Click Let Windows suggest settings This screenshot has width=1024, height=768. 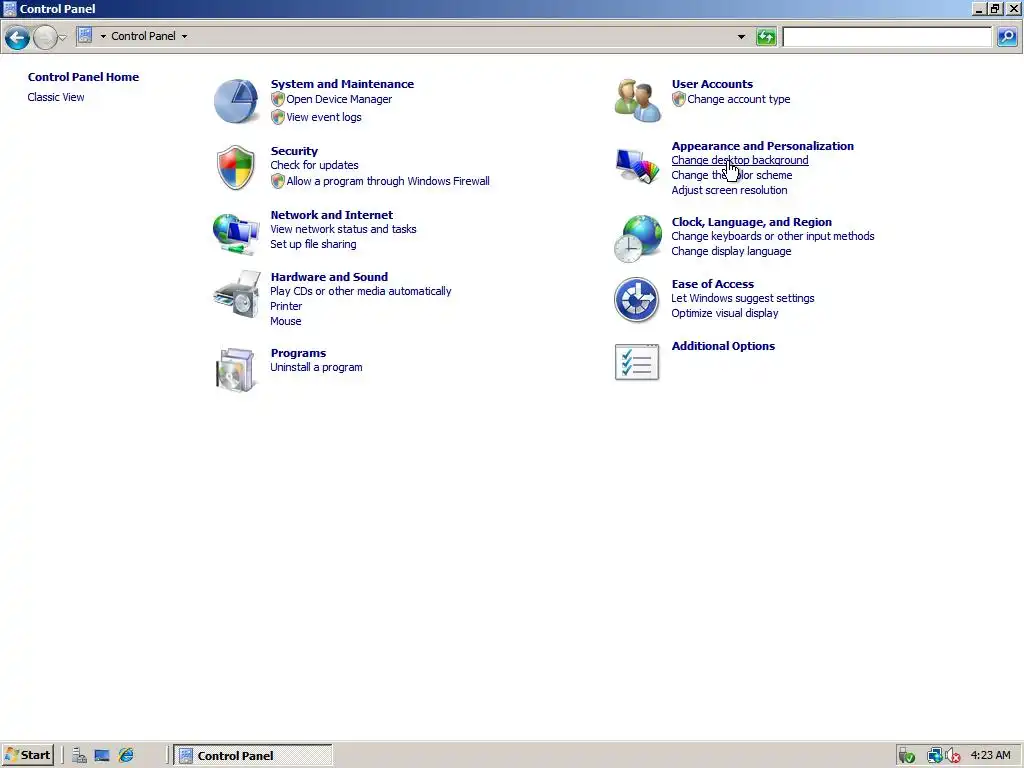point(743,298)
